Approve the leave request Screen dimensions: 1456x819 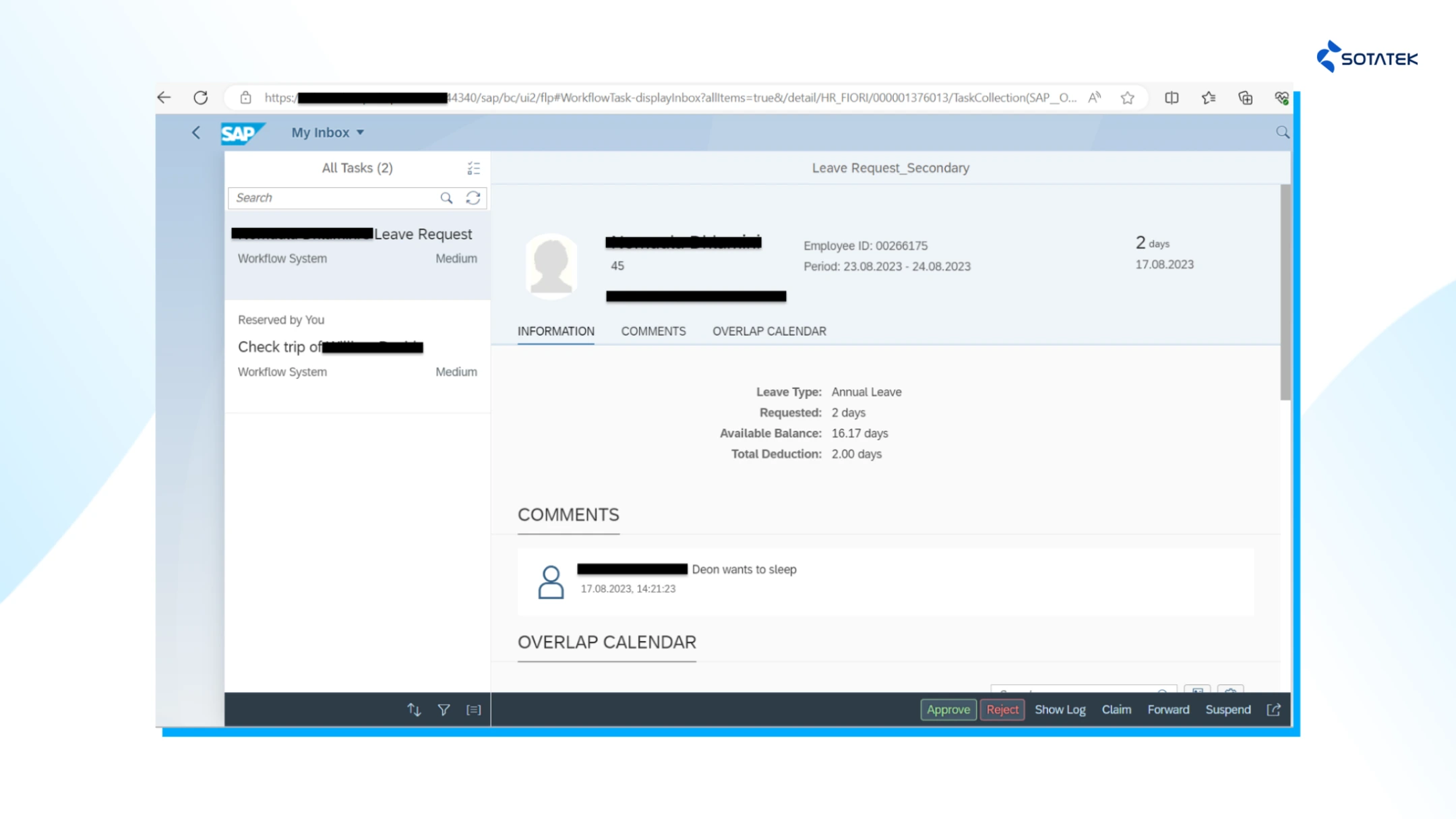(x=948, y=710)
